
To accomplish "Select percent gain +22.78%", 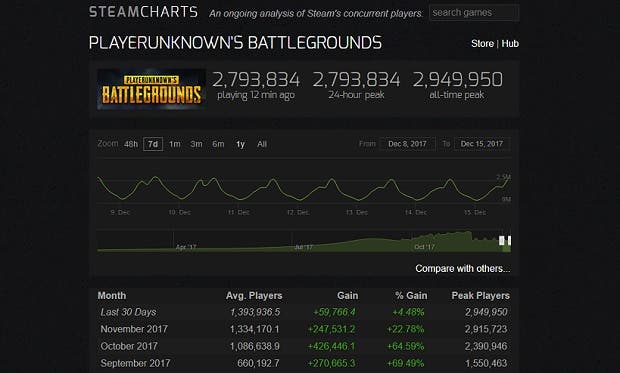I will pyautogui.click(x=405, y=329).
